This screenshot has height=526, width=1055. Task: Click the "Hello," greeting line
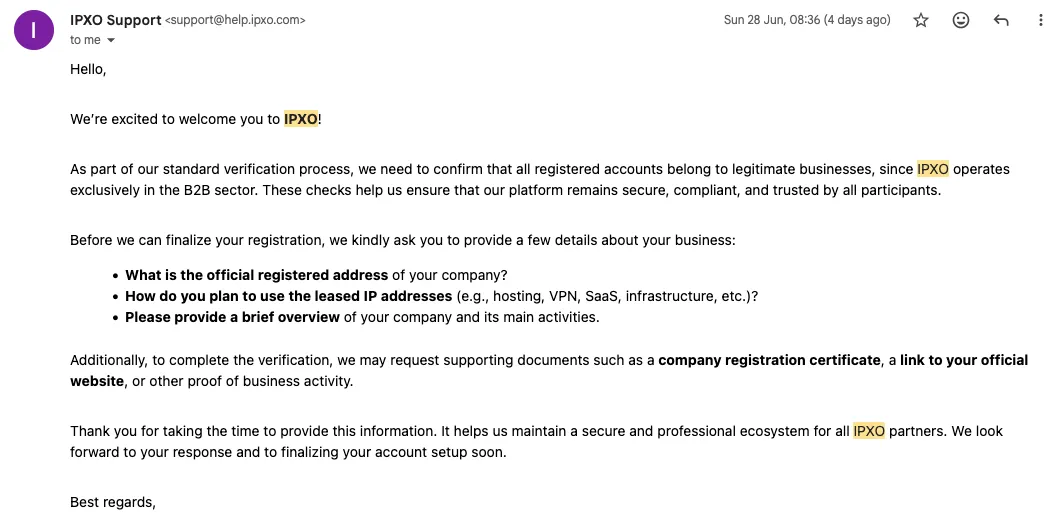click(88, 69)
